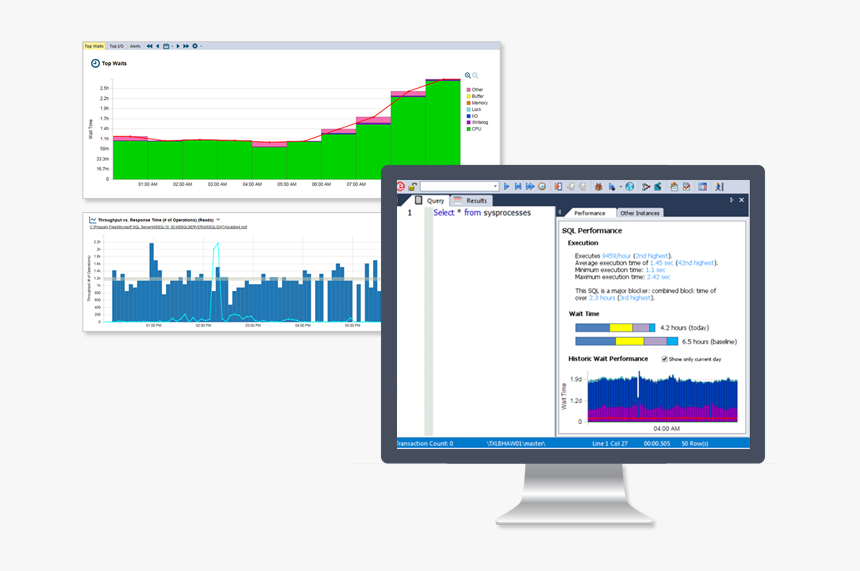Toggle the Other series in the wait legend
The height and width of the screenshot is (571, 860).
point(475,89)
